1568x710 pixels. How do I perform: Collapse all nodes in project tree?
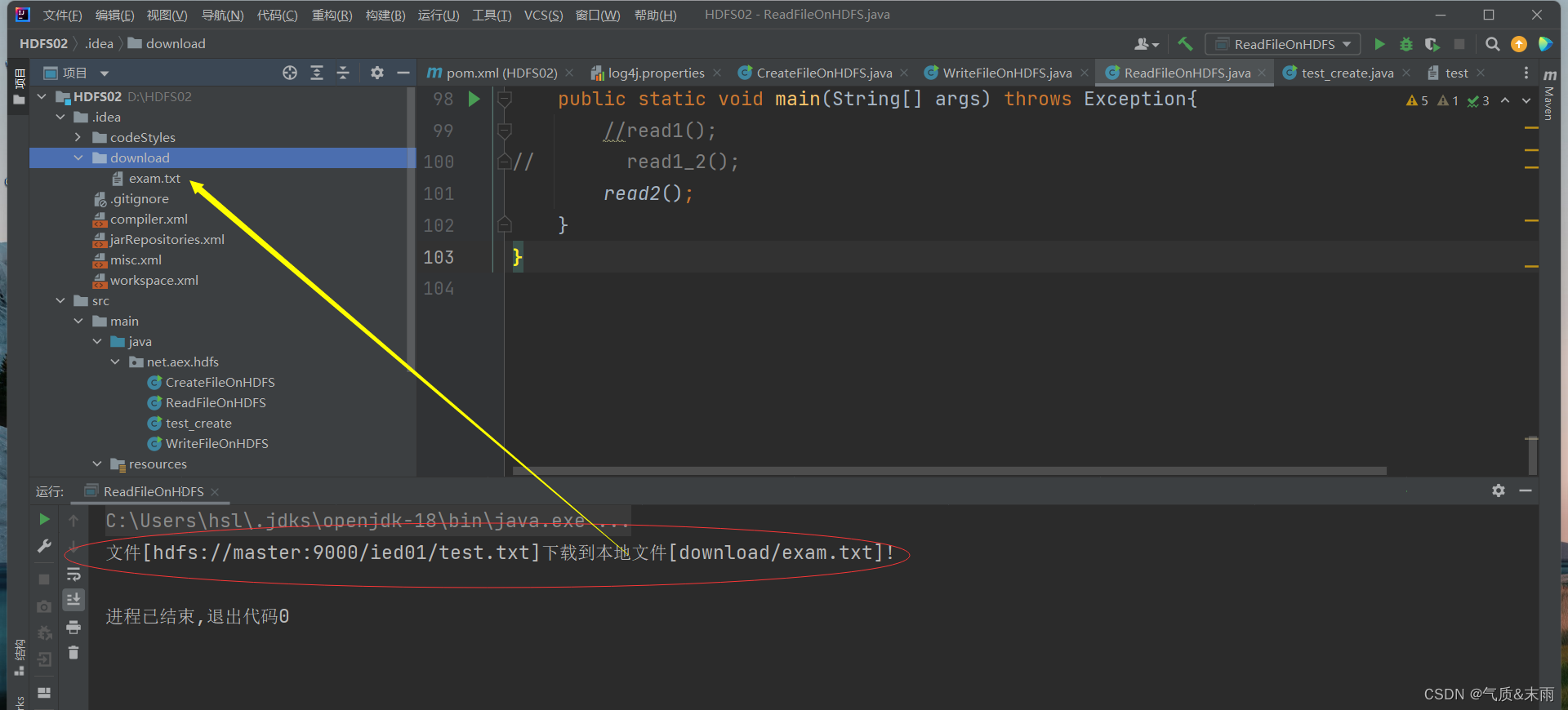[343, 73]
